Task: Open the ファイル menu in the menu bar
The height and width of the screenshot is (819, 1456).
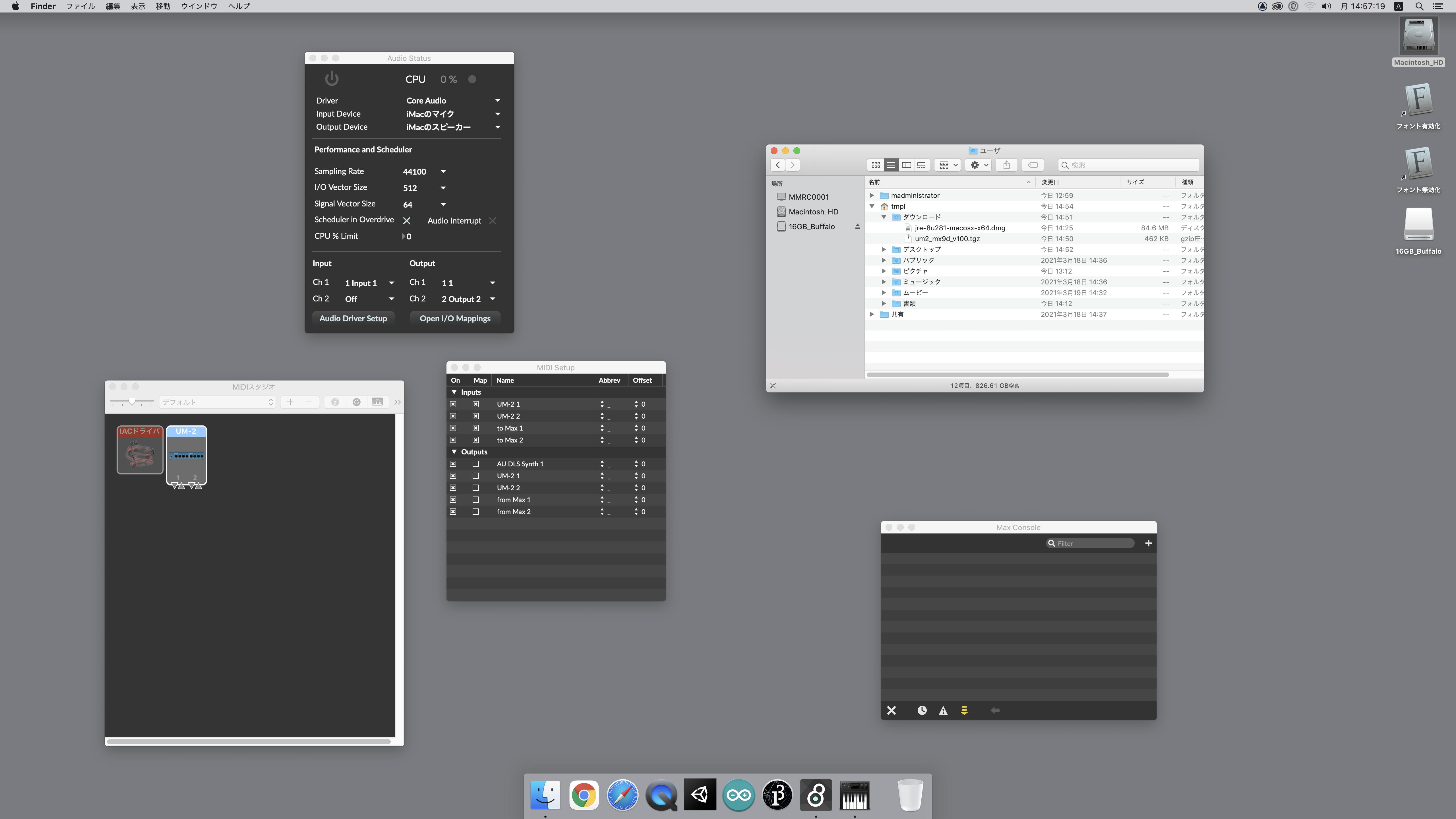Action: 80,6
